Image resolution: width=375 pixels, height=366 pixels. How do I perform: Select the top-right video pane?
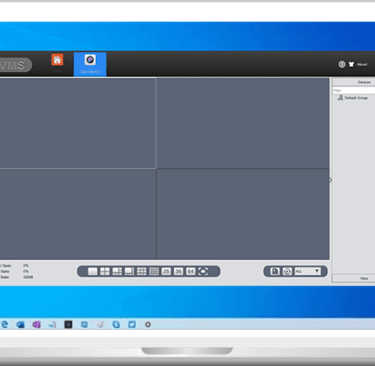pyautogui.click(x=243, y=123)
